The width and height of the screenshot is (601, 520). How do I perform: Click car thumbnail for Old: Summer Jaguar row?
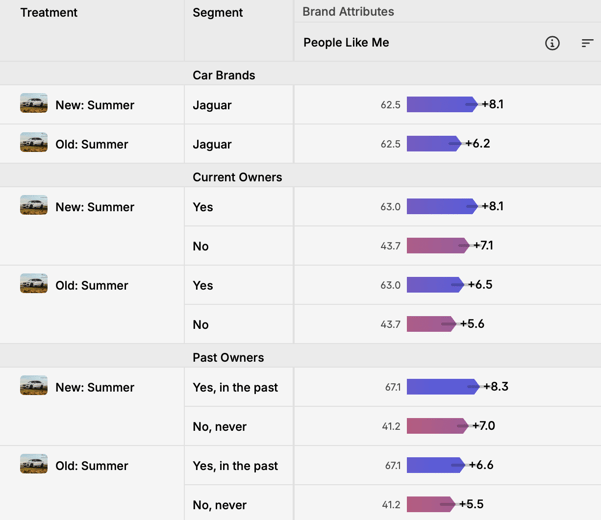tap(34, 142)
